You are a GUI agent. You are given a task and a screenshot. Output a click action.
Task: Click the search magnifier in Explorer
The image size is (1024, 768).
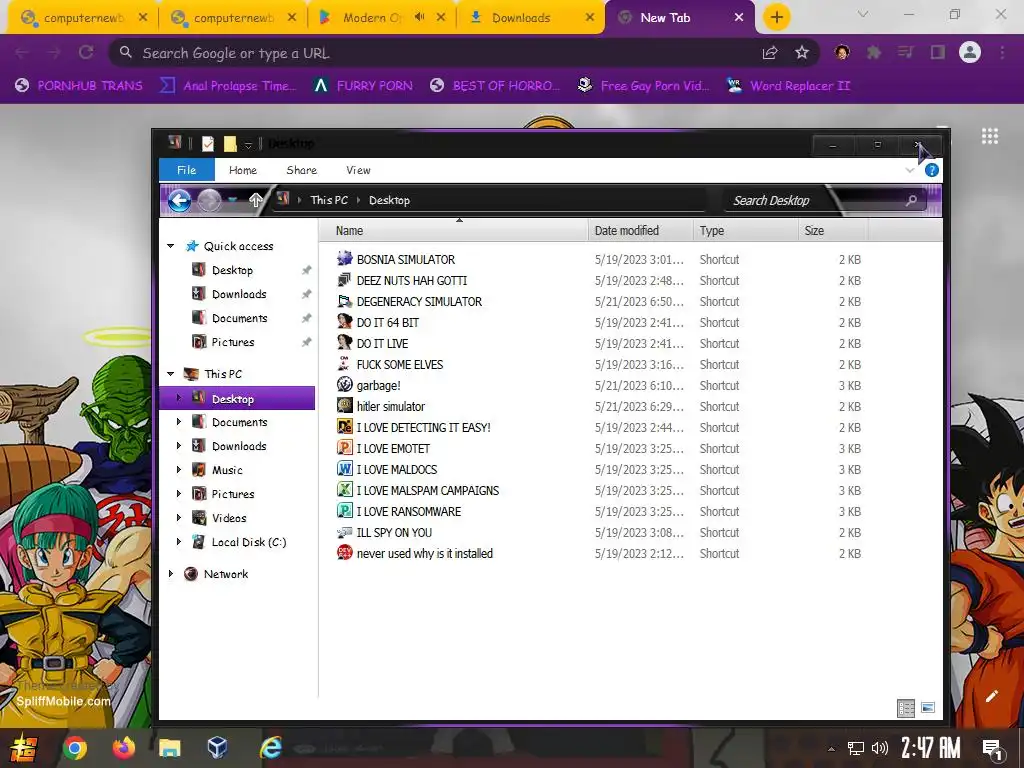(x=911, y=200)
